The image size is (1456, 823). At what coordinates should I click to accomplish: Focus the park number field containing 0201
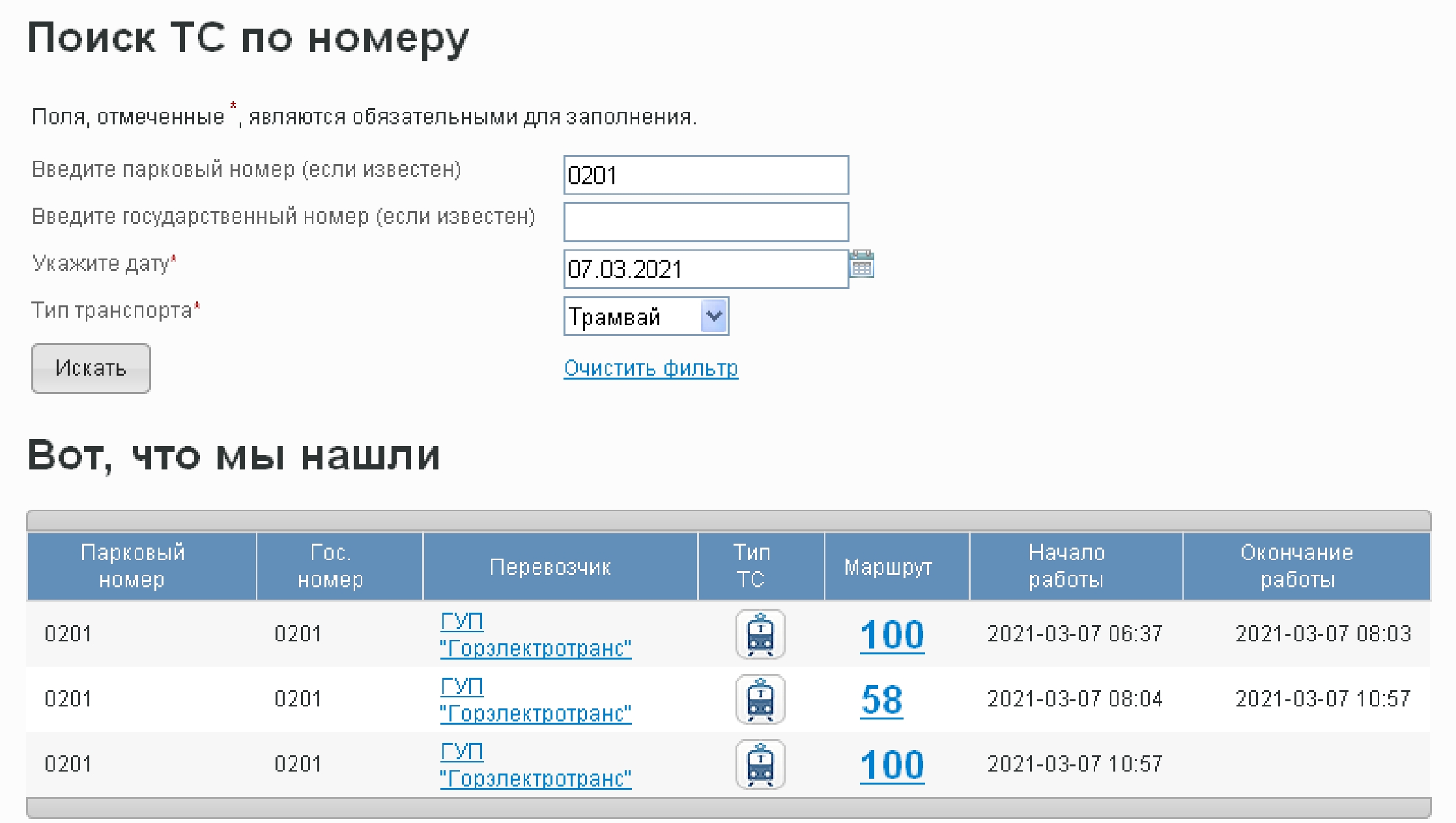coord(706,175)
